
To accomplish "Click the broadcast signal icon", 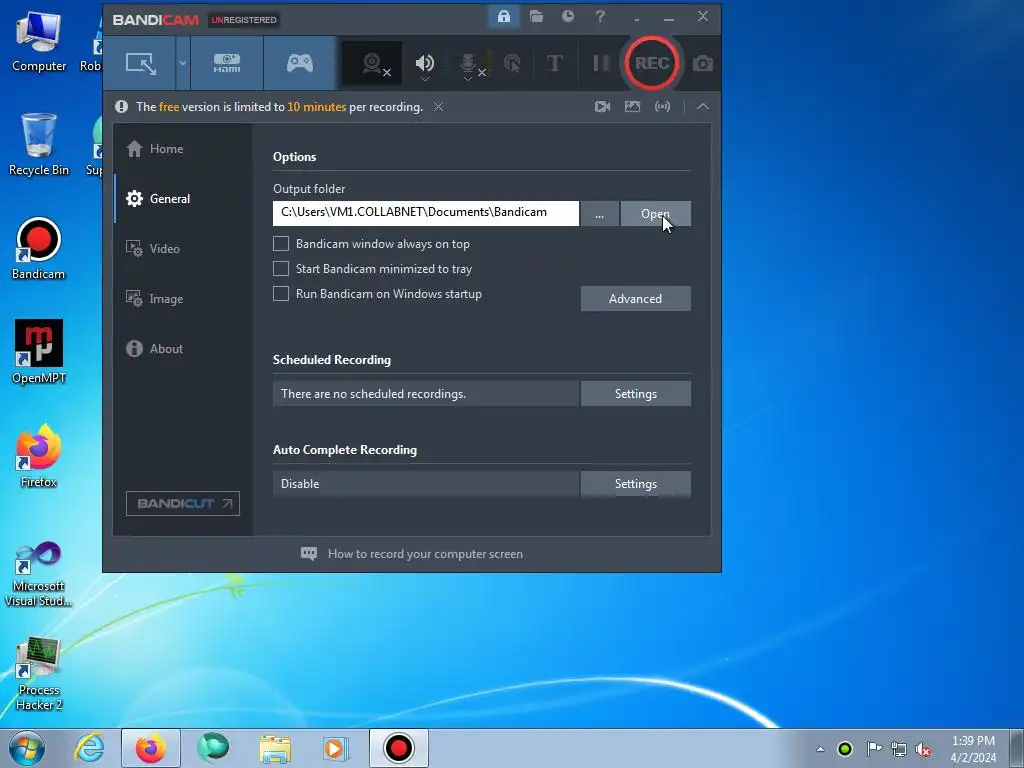I will pyautogui.click(x=662, y=106).
